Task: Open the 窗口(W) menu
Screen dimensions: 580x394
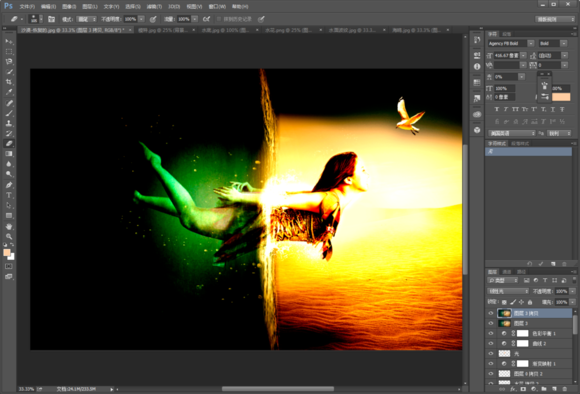Action: 217,7
